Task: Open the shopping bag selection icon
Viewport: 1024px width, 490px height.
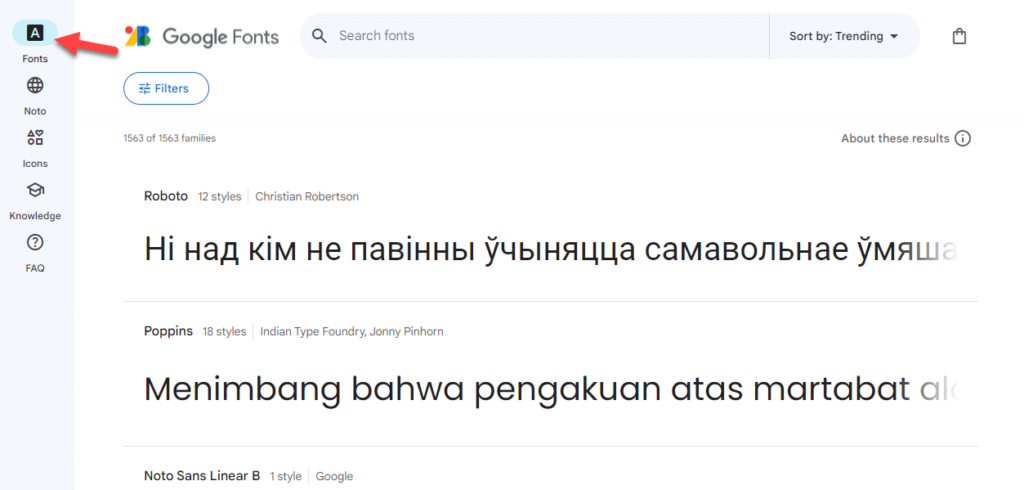Action: pos(959,36)
